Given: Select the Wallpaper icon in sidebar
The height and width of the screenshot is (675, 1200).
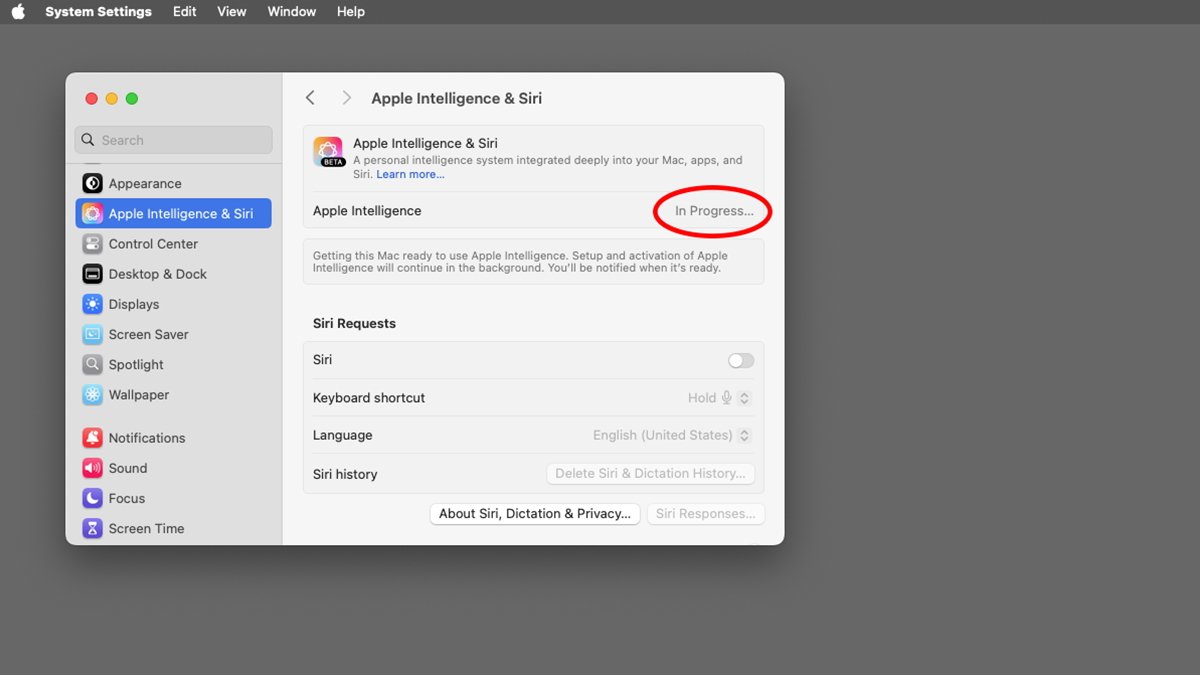Looking at the screenshot, I should (x=92, y=395).
